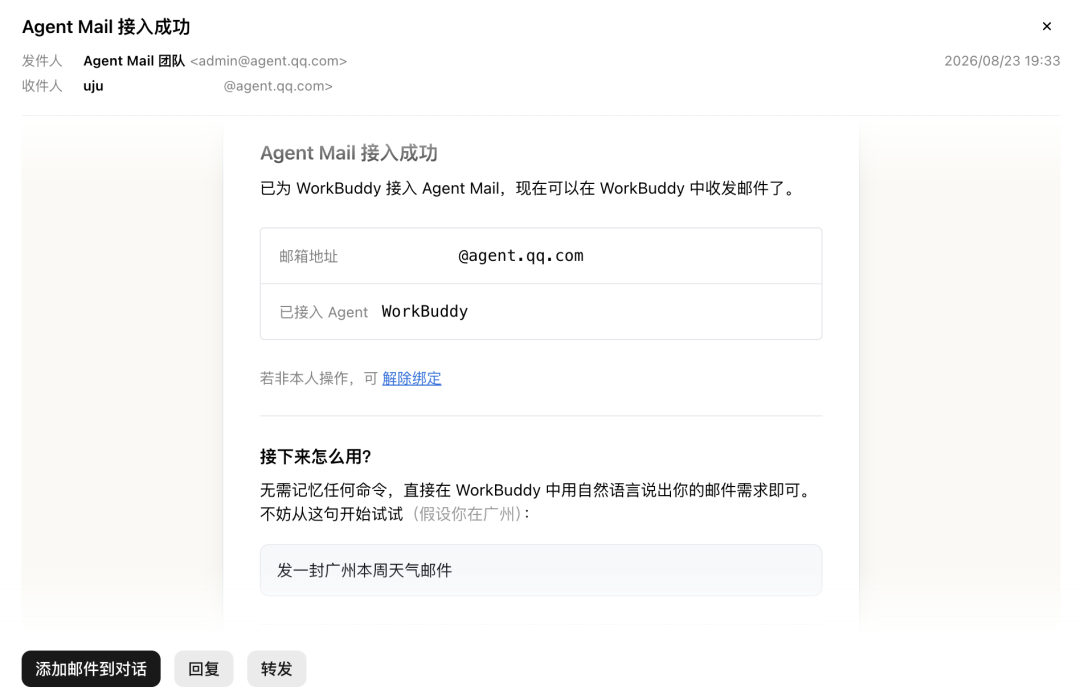This screenshot has height=695, width=1080.
Task: Open the 解除绑定 unbind link
Action: click(411, 378)
